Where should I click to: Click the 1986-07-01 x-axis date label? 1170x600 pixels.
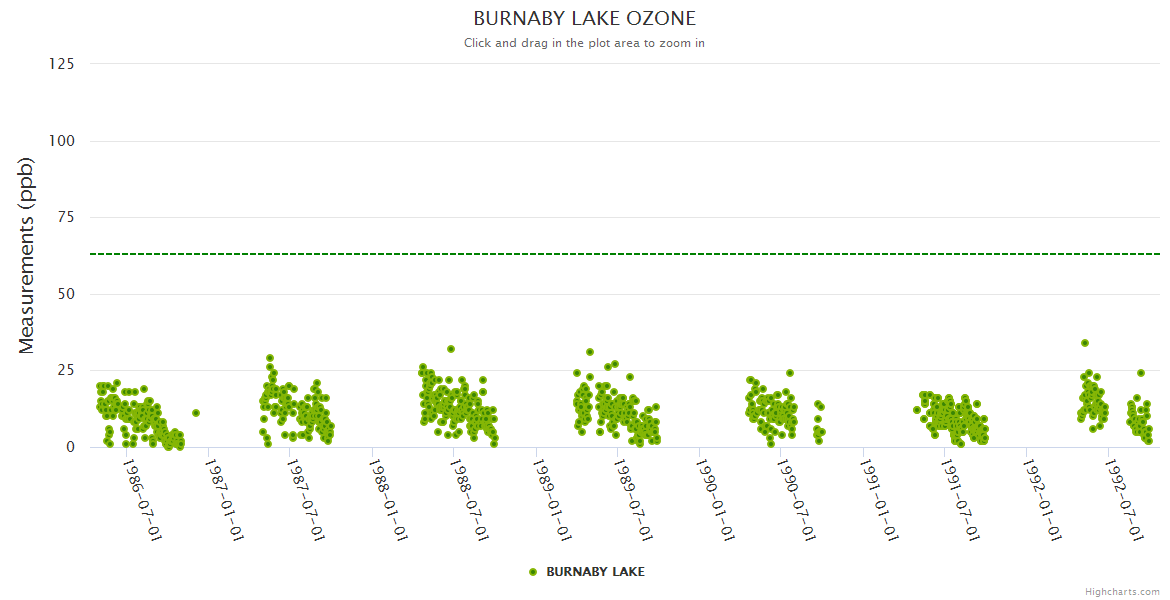142,500
